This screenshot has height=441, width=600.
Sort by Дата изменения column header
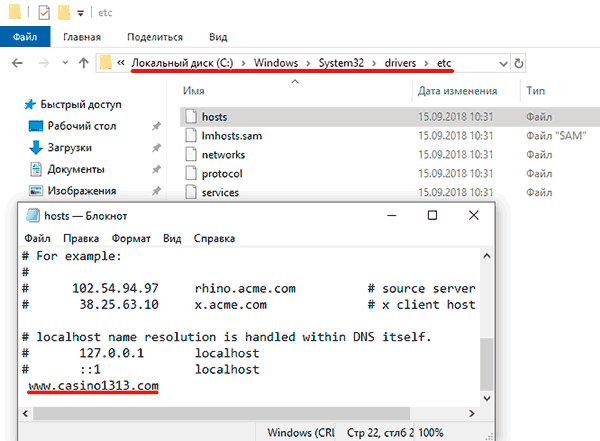click(x=458, y=91)
